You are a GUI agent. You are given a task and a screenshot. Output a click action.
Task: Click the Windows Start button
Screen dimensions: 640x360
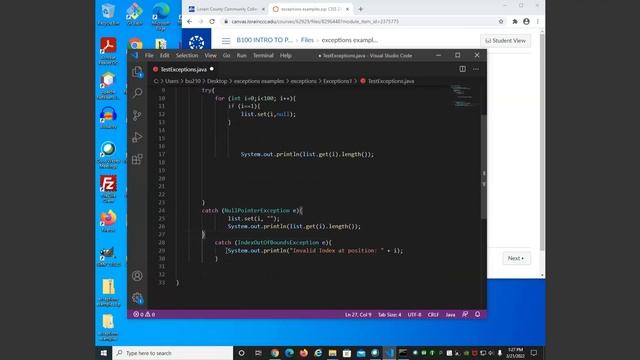(104, 353)
